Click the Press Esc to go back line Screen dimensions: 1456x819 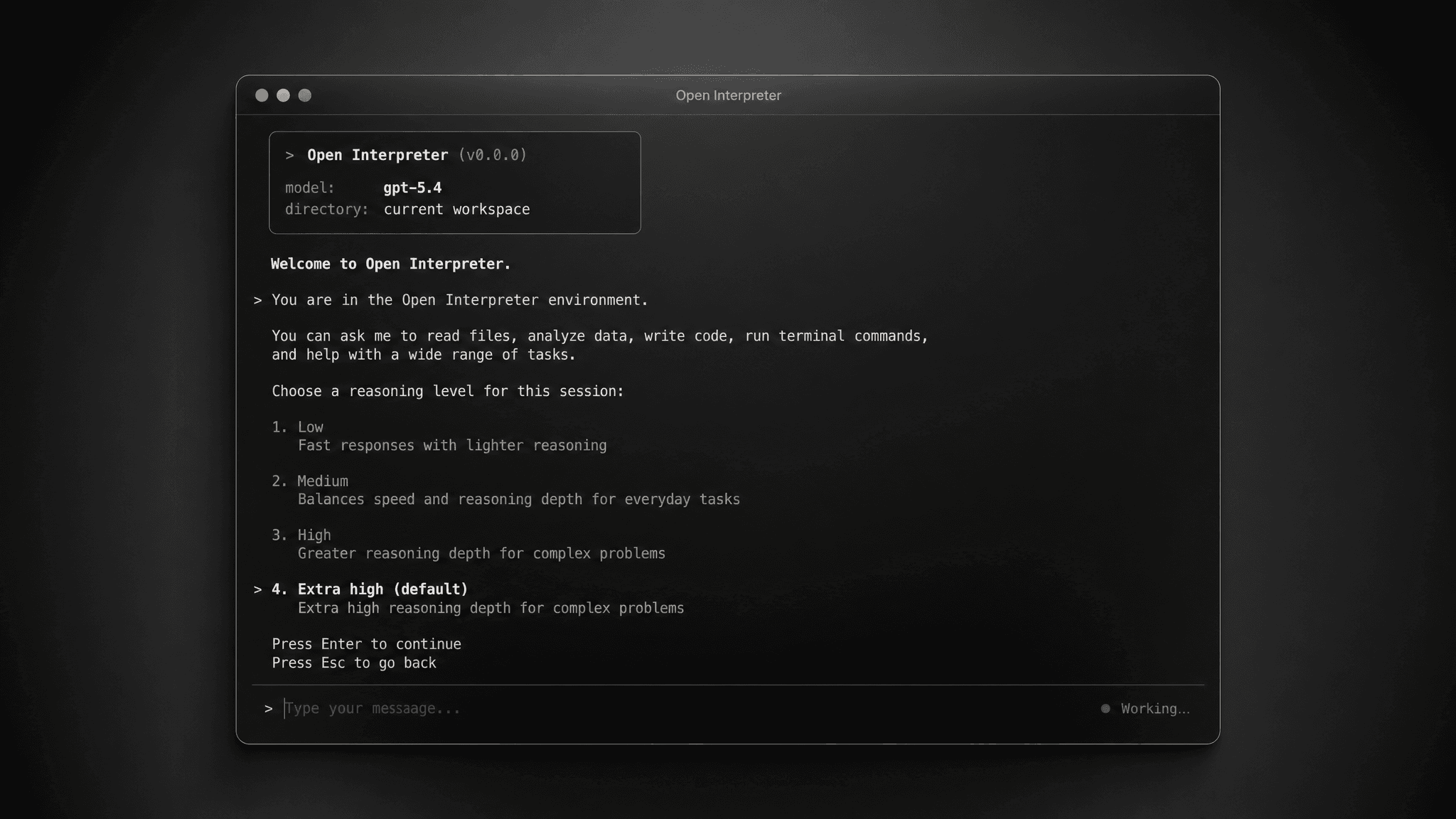click(x=354, y=663)
